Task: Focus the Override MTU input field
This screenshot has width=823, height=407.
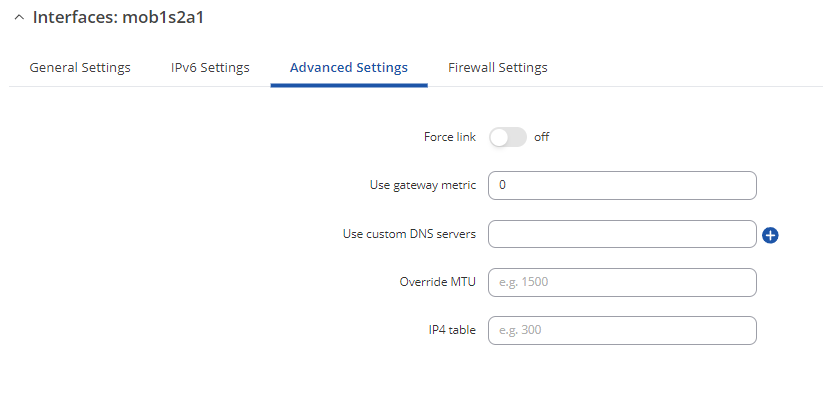Action: (x=622, y=282)
